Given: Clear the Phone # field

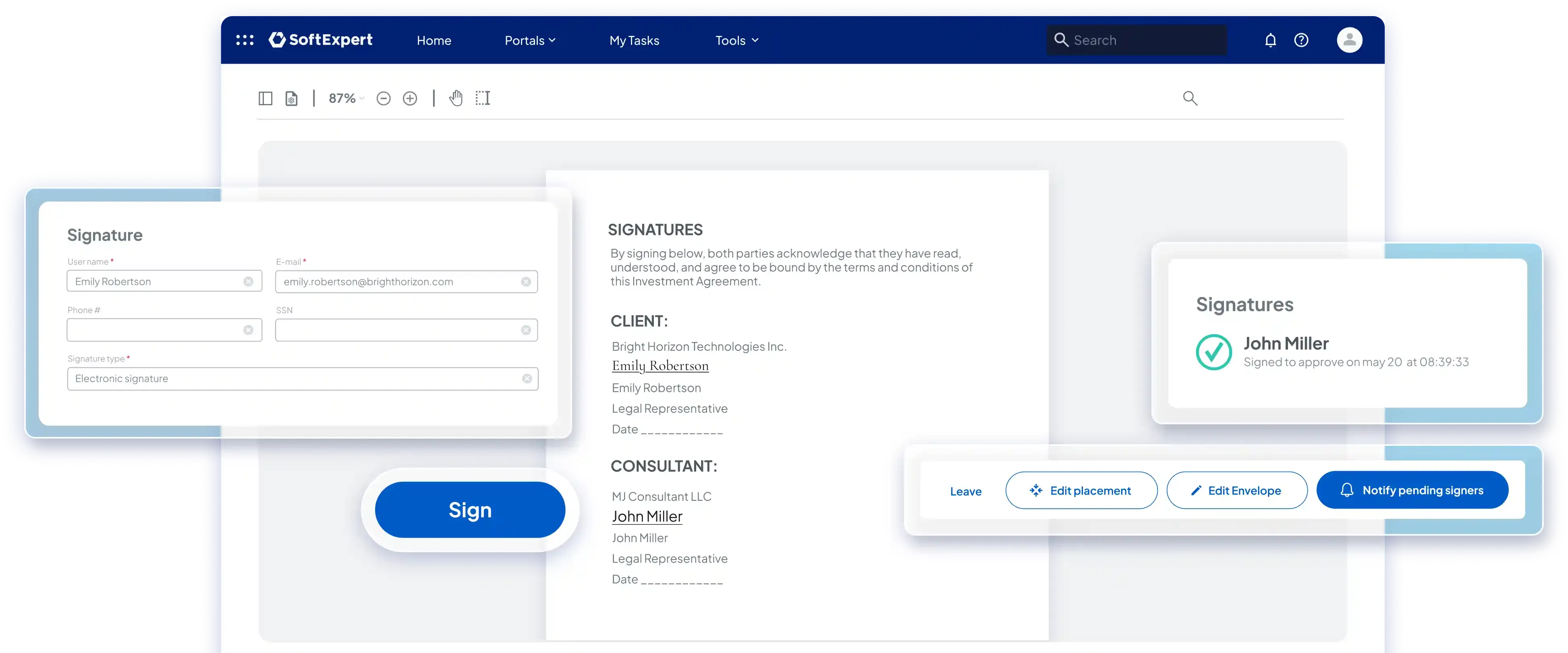Looking at the screenshot, I should pyautogui.click(x=248, y=330).
